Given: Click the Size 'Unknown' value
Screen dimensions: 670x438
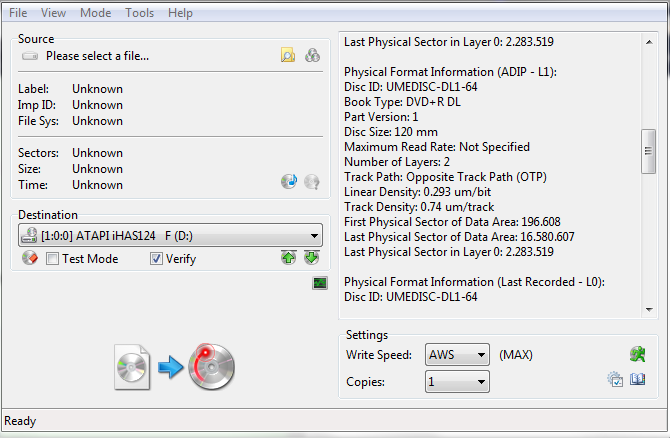Looking at the screenshot, I should [97, 169].
